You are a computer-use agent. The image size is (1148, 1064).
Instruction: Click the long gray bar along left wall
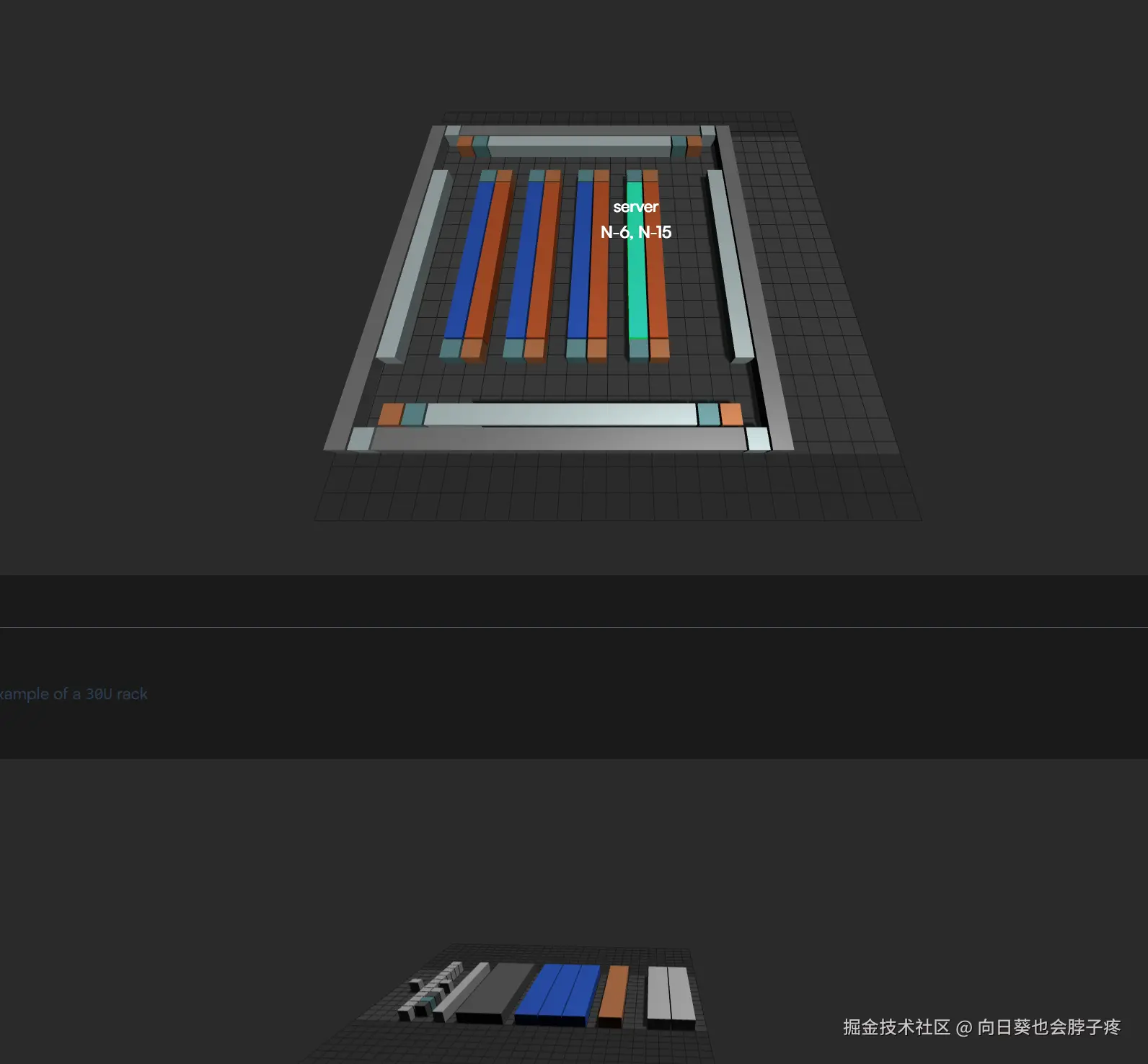click(x=414, y=267)
